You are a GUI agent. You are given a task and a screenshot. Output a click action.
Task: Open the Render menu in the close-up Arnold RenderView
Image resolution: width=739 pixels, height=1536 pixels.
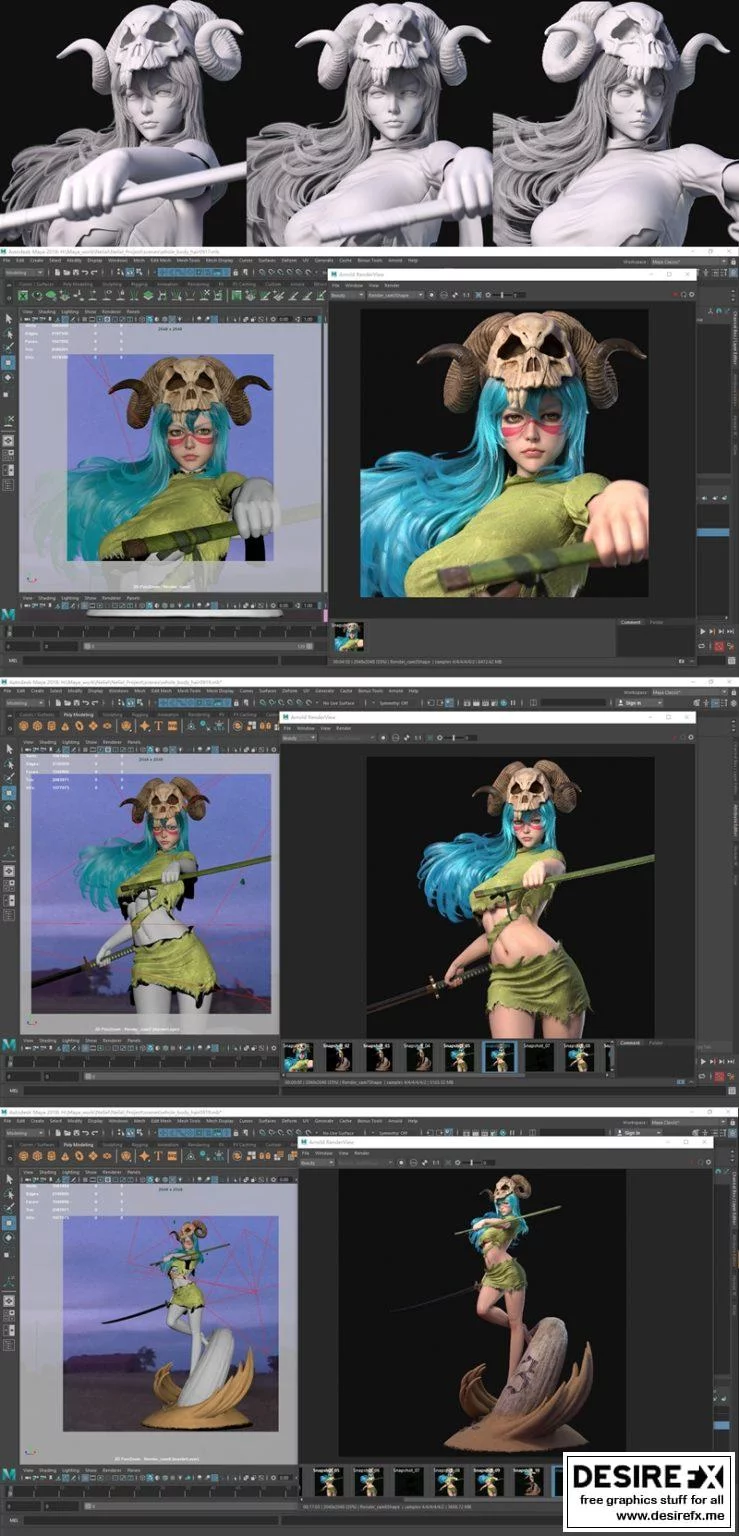(x=392, y=285)
